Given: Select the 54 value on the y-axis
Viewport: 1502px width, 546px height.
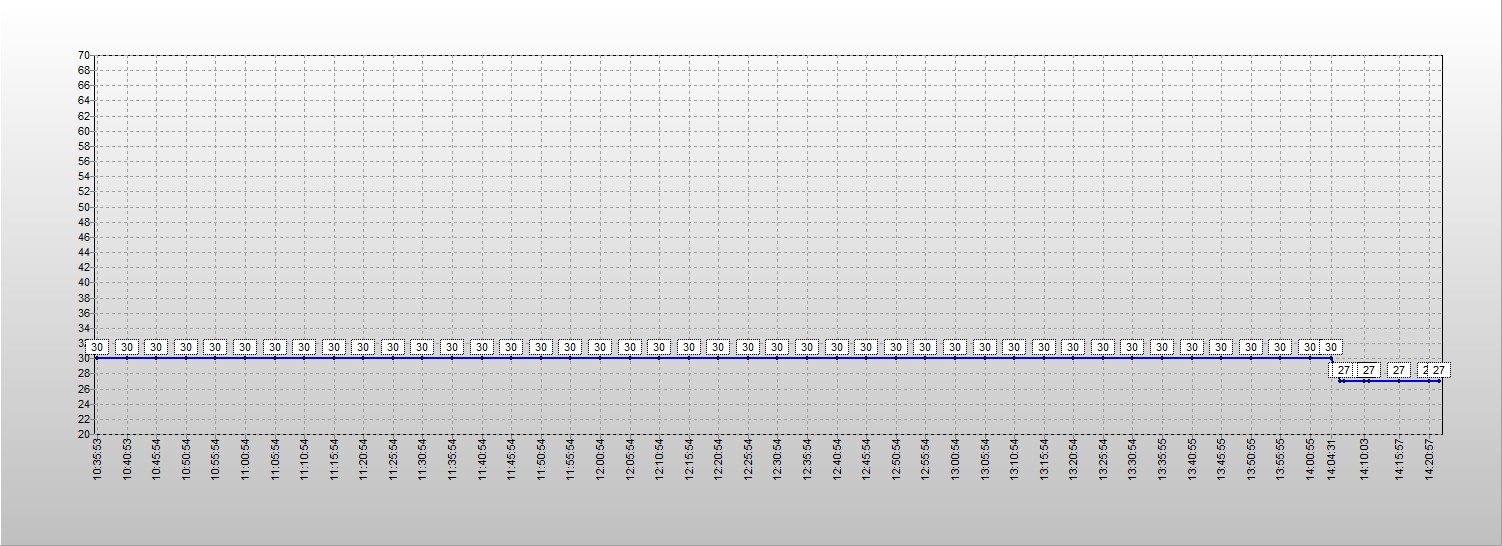Looking at the screenshot, I should (85, 176).
